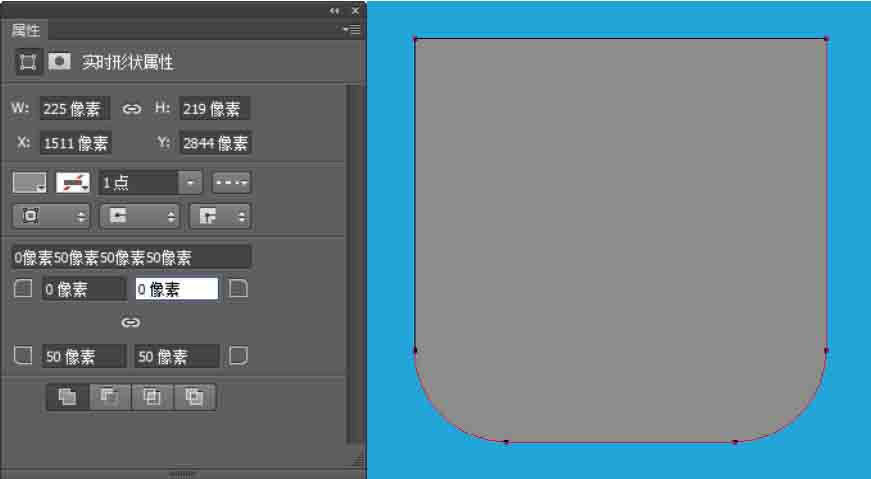This screenshot has width=871, height=479.
Task: Select the subtract front shape operation
Action: click(x=109, y=397)
